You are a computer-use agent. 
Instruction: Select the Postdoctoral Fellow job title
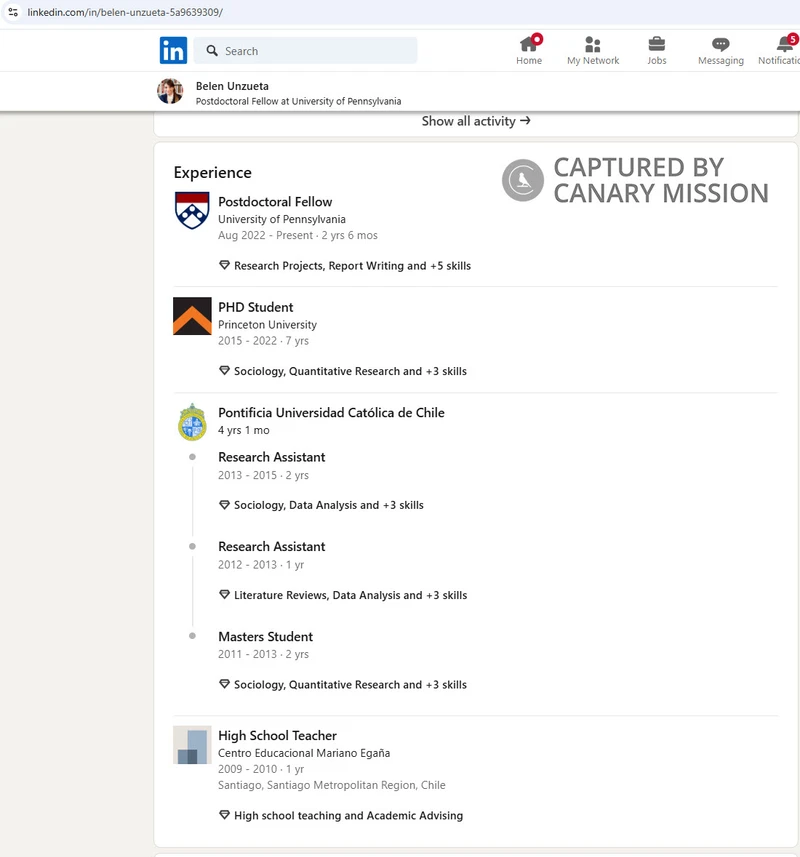[x=275, y=202]
